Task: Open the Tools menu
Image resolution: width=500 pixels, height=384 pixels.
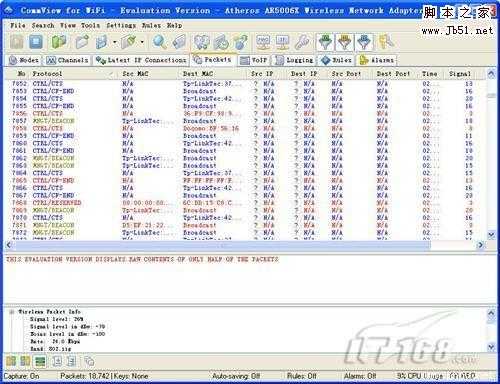Action: click(x=90, y=25)
